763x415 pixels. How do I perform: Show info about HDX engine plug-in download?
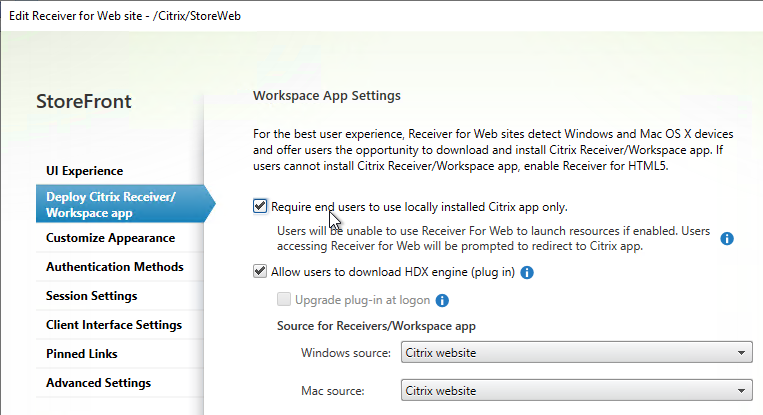click(527, 272)
